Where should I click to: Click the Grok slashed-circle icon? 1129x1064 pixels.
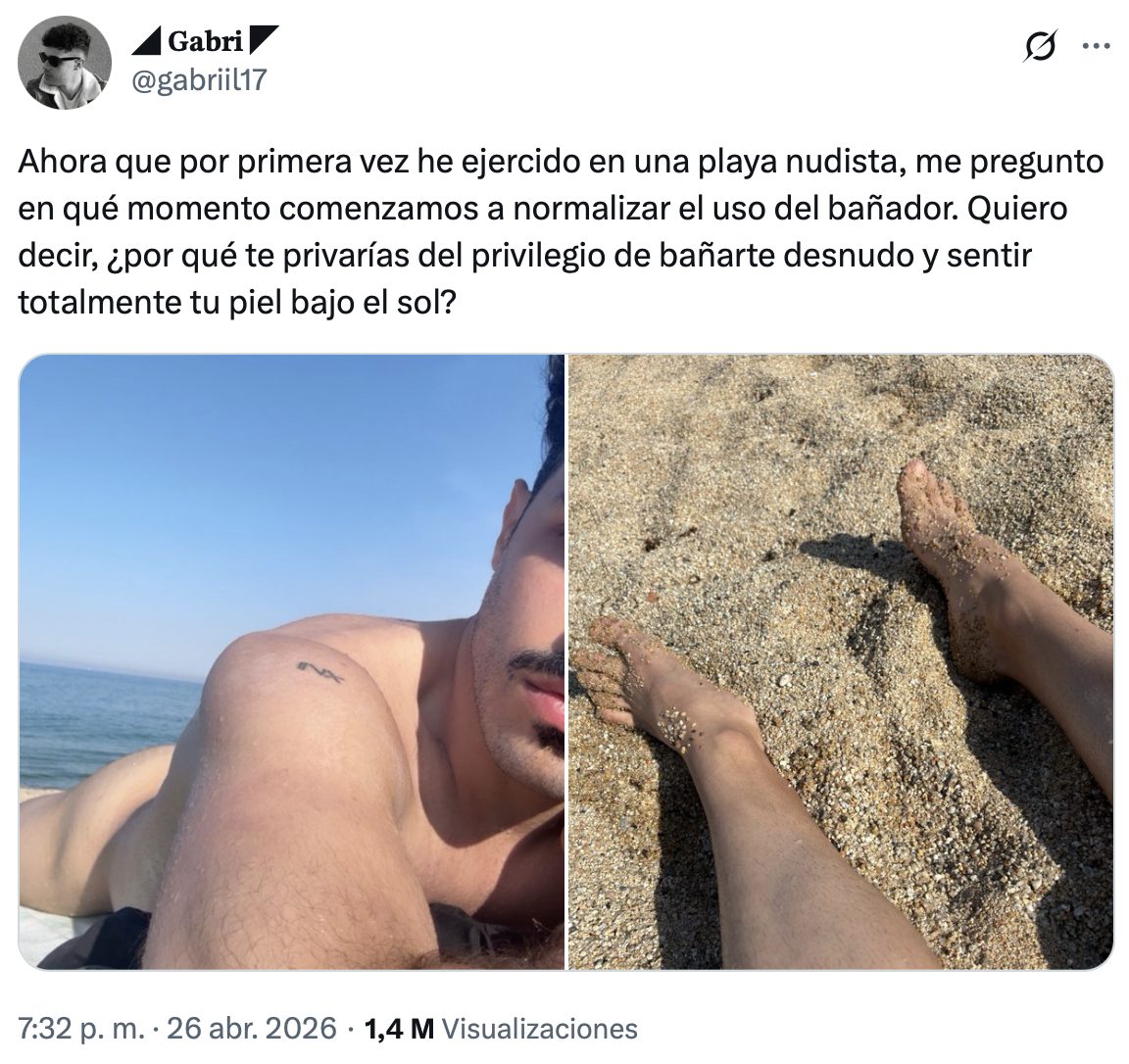click(1041, 47)
